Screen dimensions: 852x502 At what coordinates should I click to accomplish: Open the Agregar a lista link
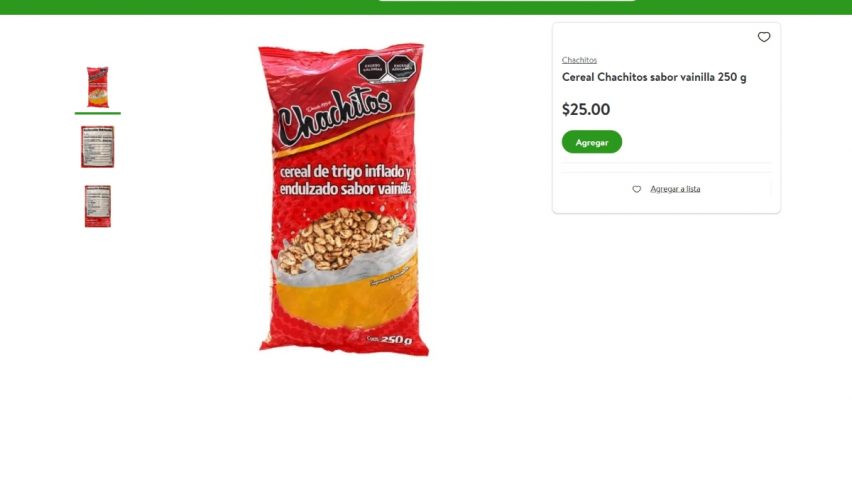(675, 189)
